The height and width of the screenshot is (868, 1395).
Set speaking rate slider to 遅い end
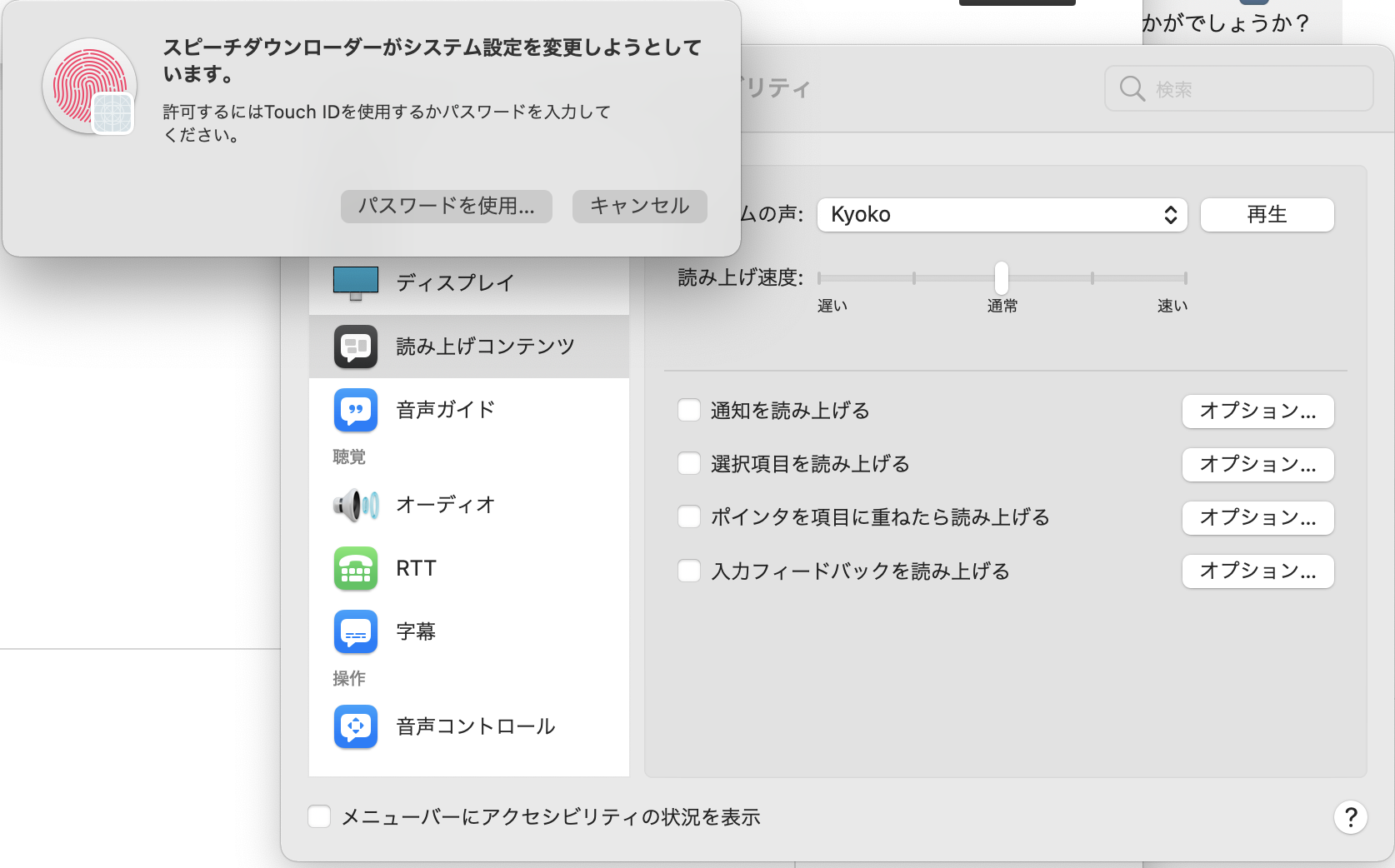(x=820, y=278)
